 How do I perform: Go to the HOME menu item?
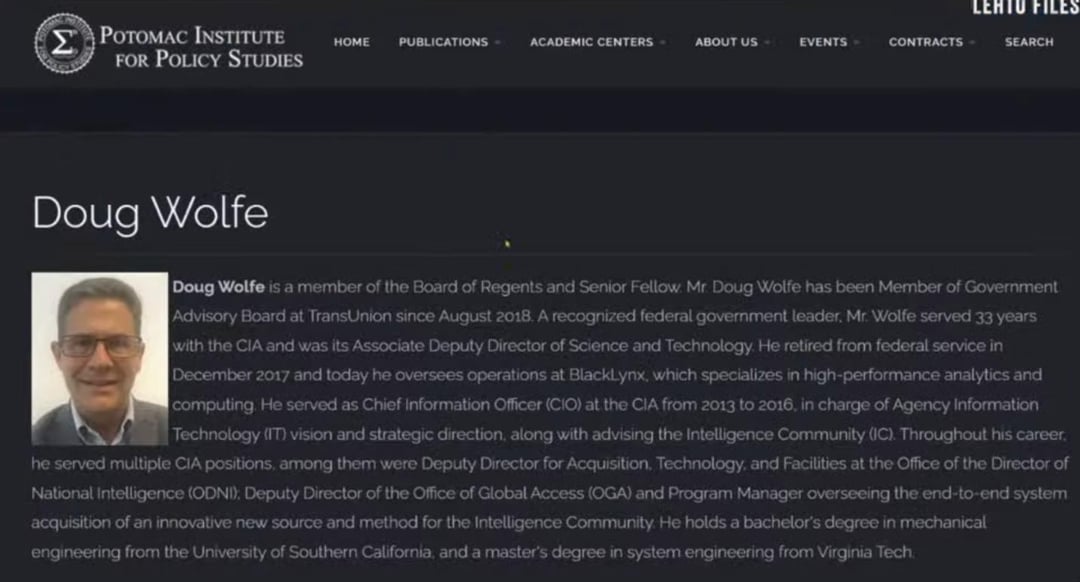click(x=351, y=42)
